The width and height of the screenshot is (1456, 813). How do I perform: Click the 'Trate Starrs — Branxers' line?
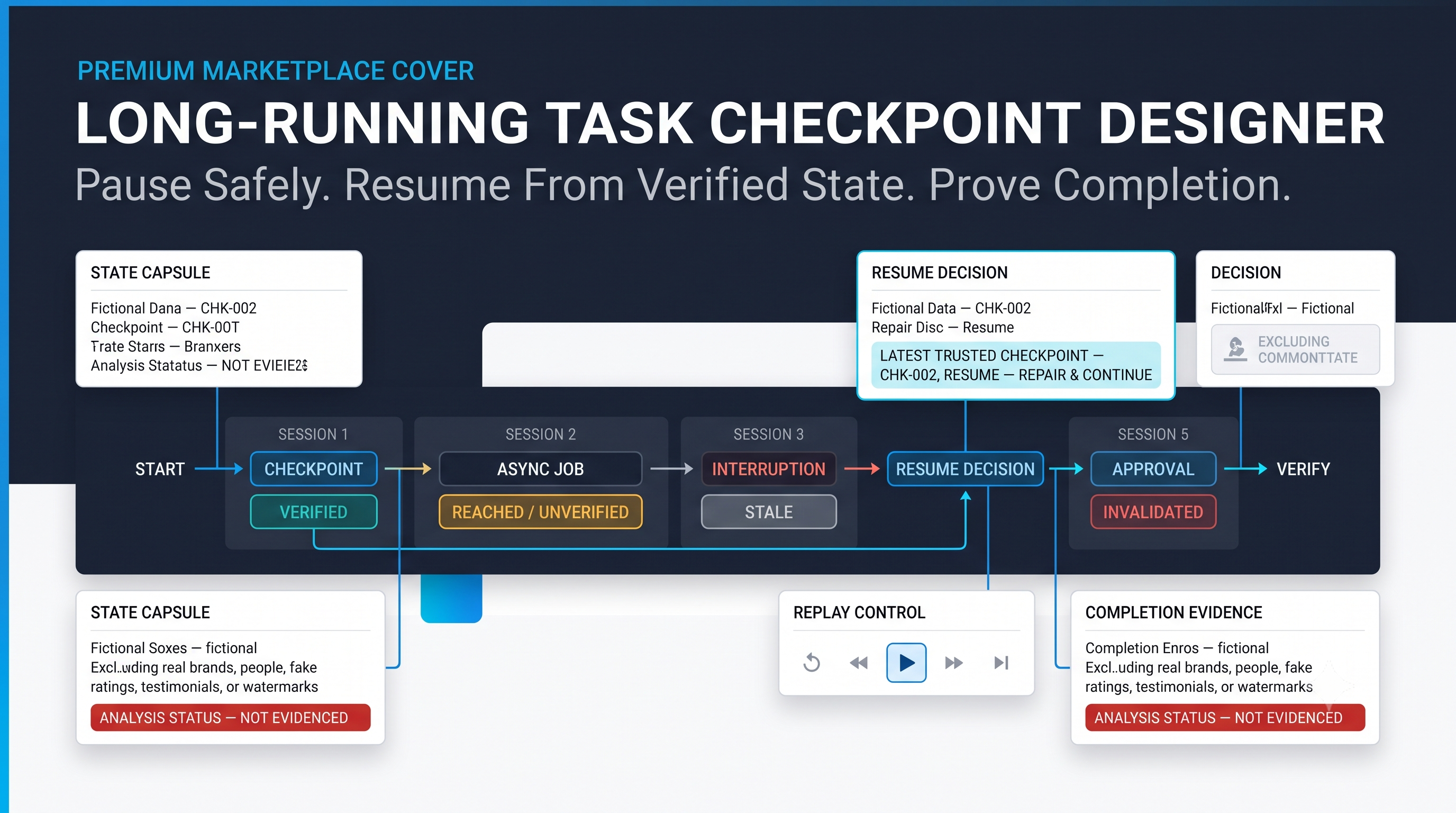166,347
